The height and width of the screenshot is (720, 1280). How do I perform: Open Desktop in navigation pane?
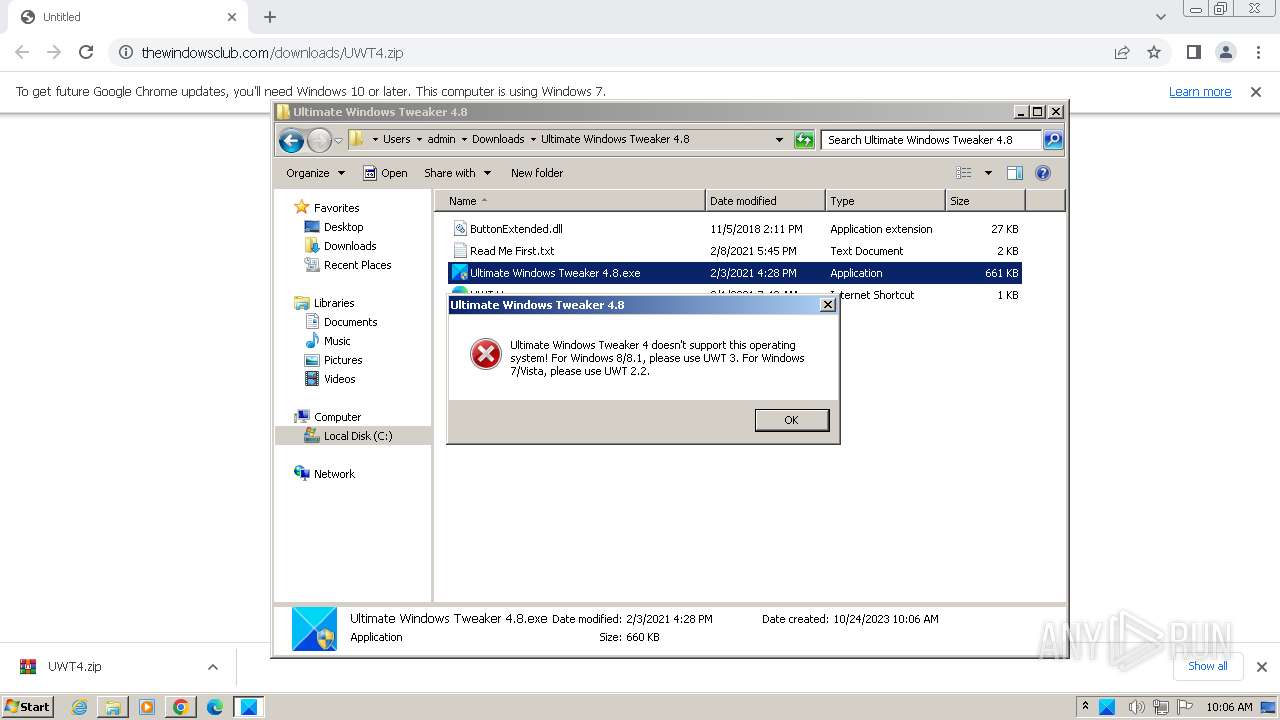(x=343, y=227)
